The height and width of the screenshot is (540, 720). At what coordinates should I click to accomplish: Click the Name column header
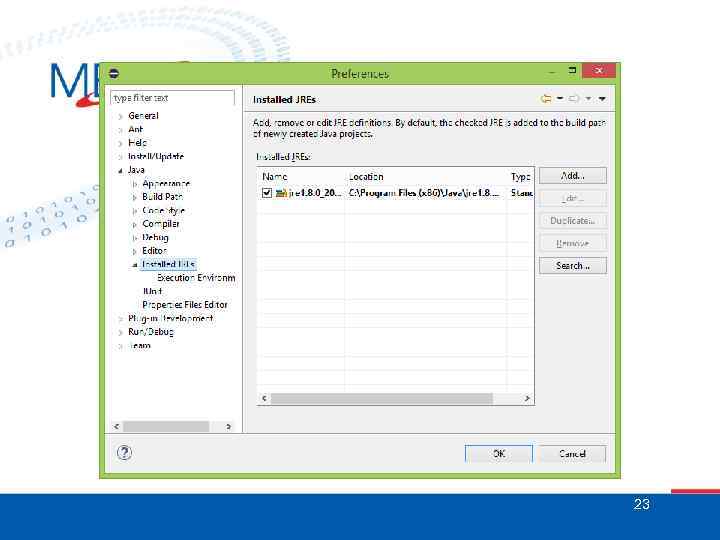[x=301, y=176]
